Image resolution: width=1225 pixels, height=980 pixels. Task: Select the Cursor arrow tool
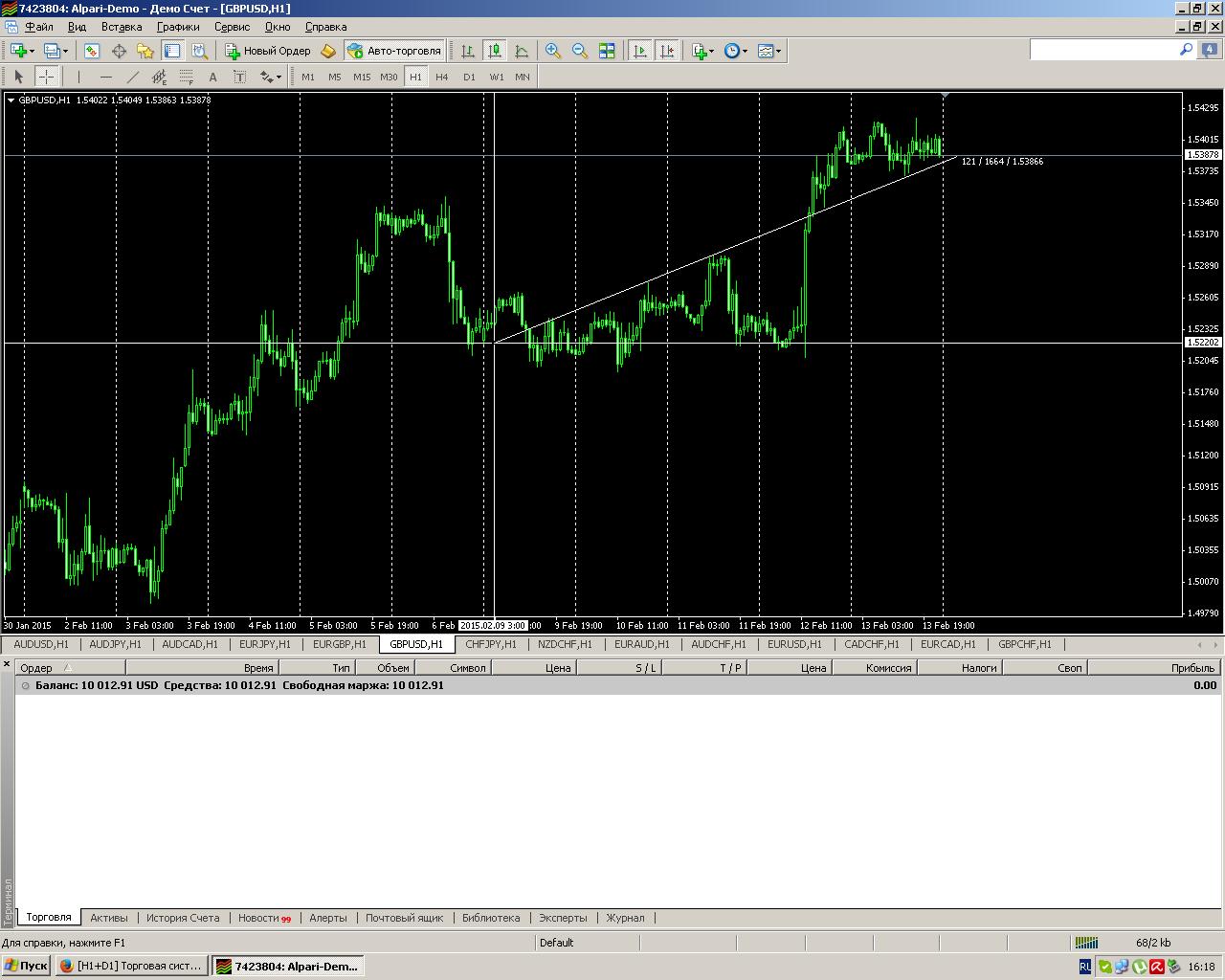click(19, 77)
